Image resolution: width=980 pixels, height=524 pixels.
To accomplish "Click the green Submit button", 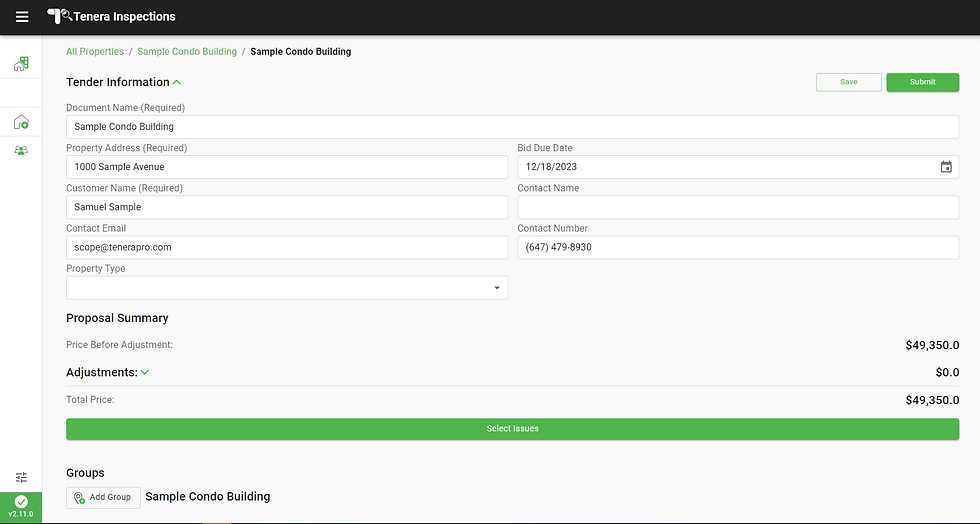I will coord(922,82).
